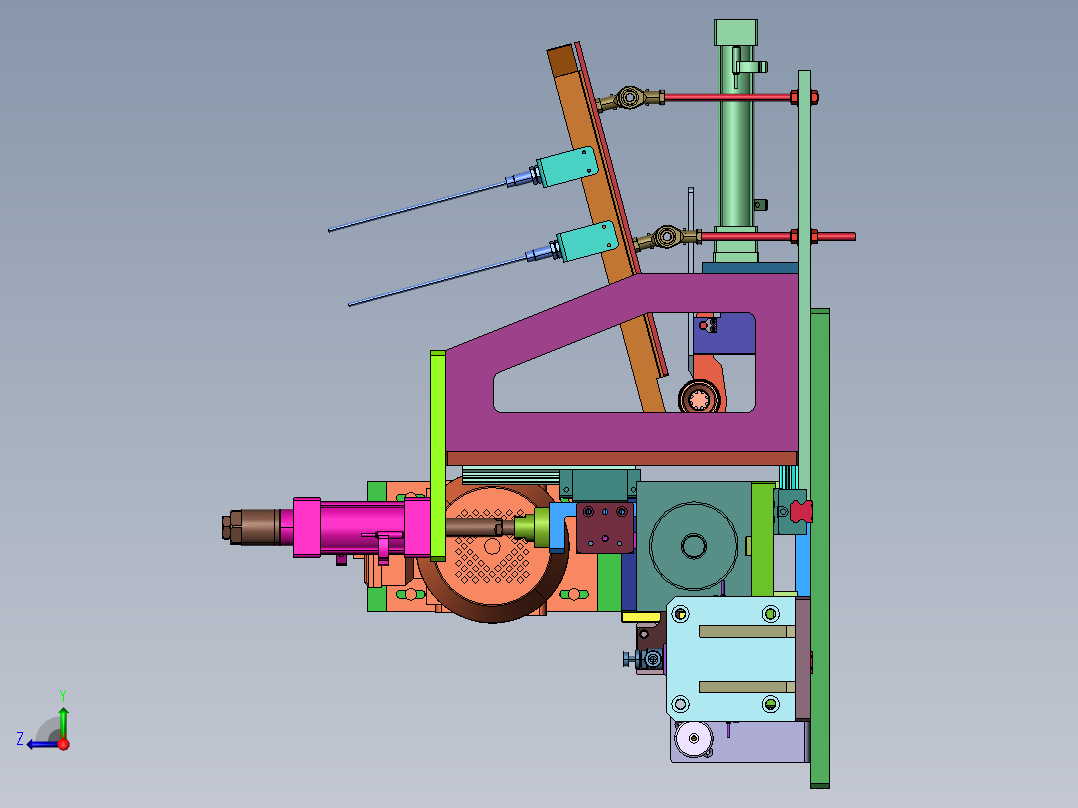This screenshot has width=1078, height=808.
Task: Select the lower teal sensor body
Action: (x=588, y=241)
